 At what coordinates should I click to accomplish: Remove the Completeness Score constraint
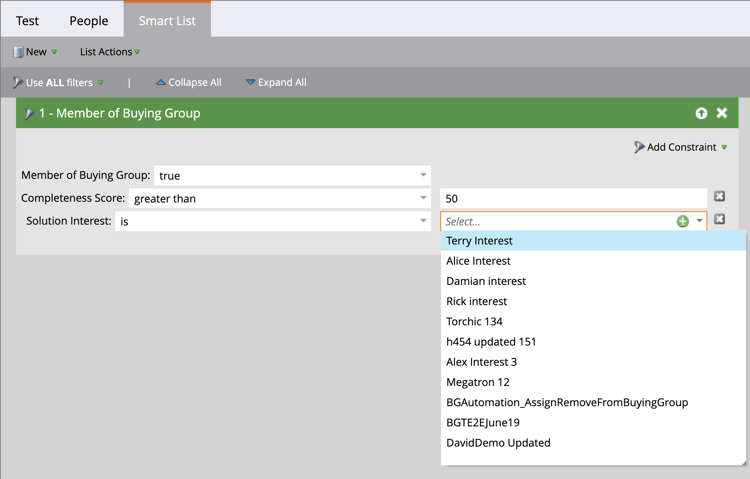click(719, 196)
